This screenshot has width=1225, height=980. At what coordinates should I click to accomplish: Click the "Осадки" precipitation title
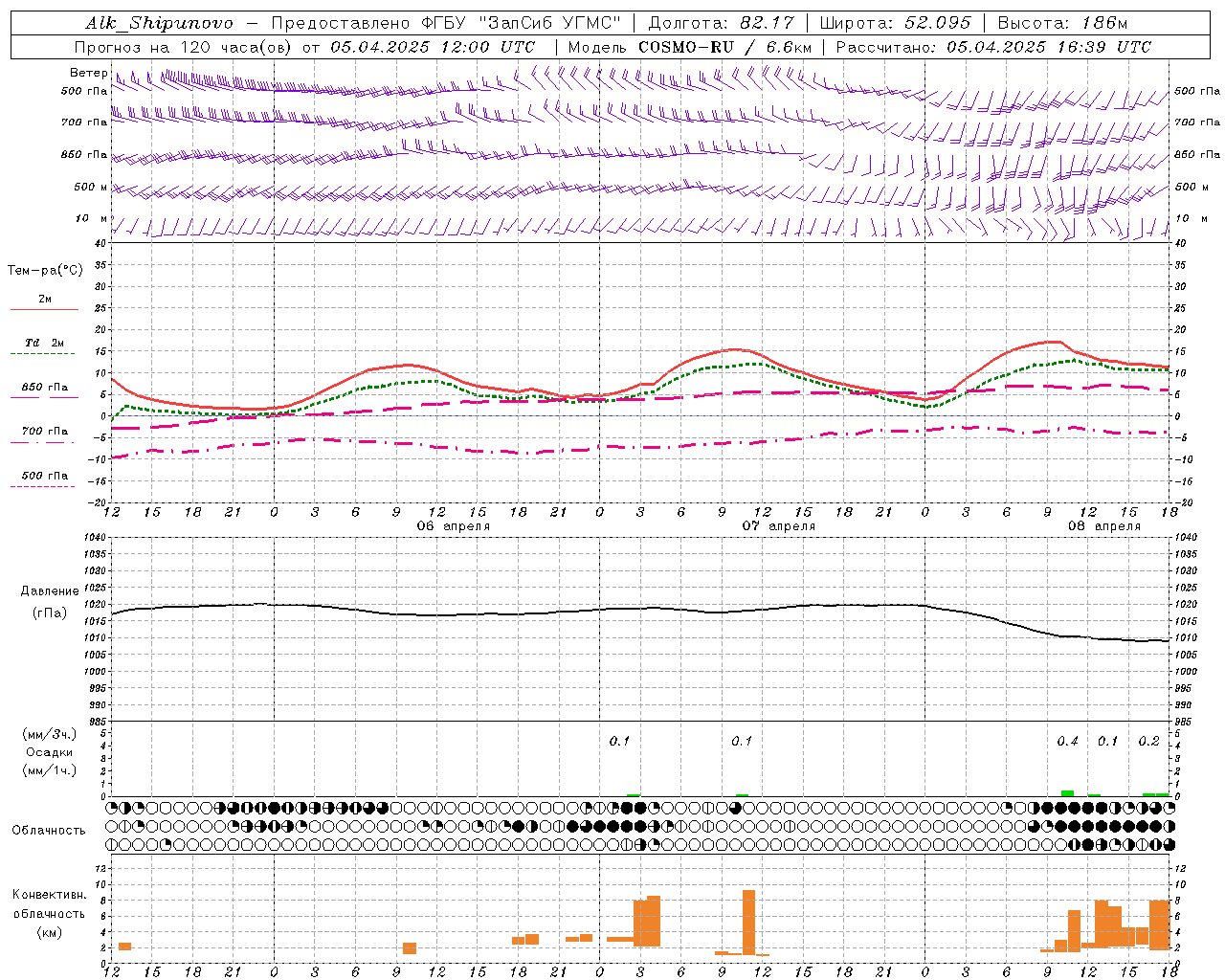tap(50, 752)
